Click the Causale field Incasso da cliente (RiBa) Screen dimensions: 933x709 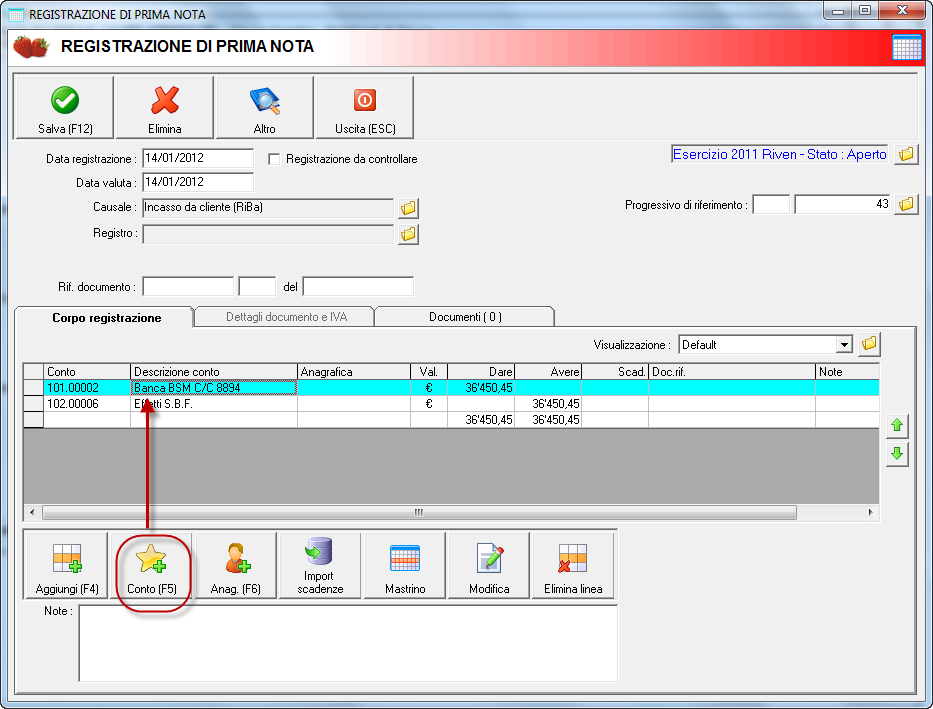coord(268,208)
